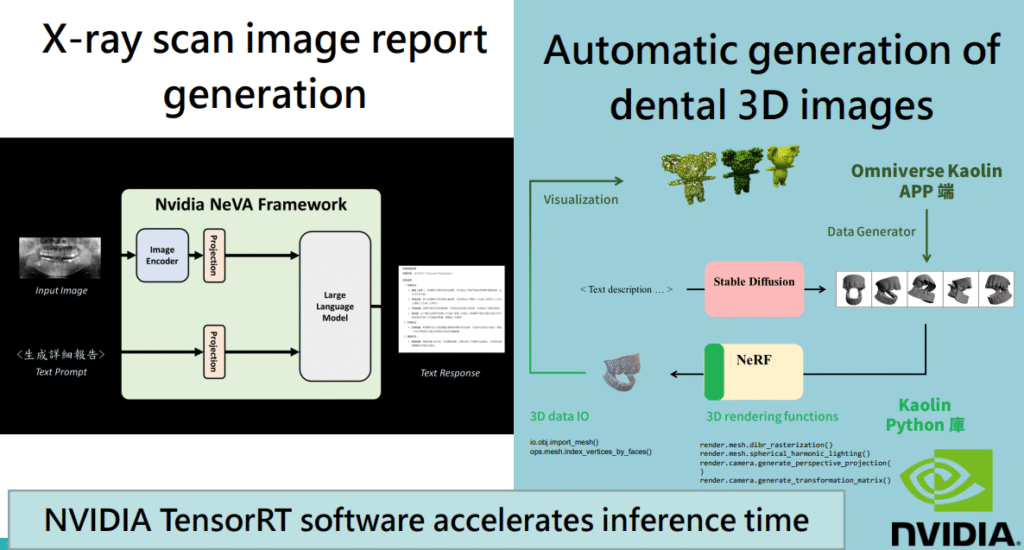Image resolution: width=1024 pixels, height=550 pixels.
Task: Click the 'Nvidia NeVA Framework' heading
Action: click(251, 204)
